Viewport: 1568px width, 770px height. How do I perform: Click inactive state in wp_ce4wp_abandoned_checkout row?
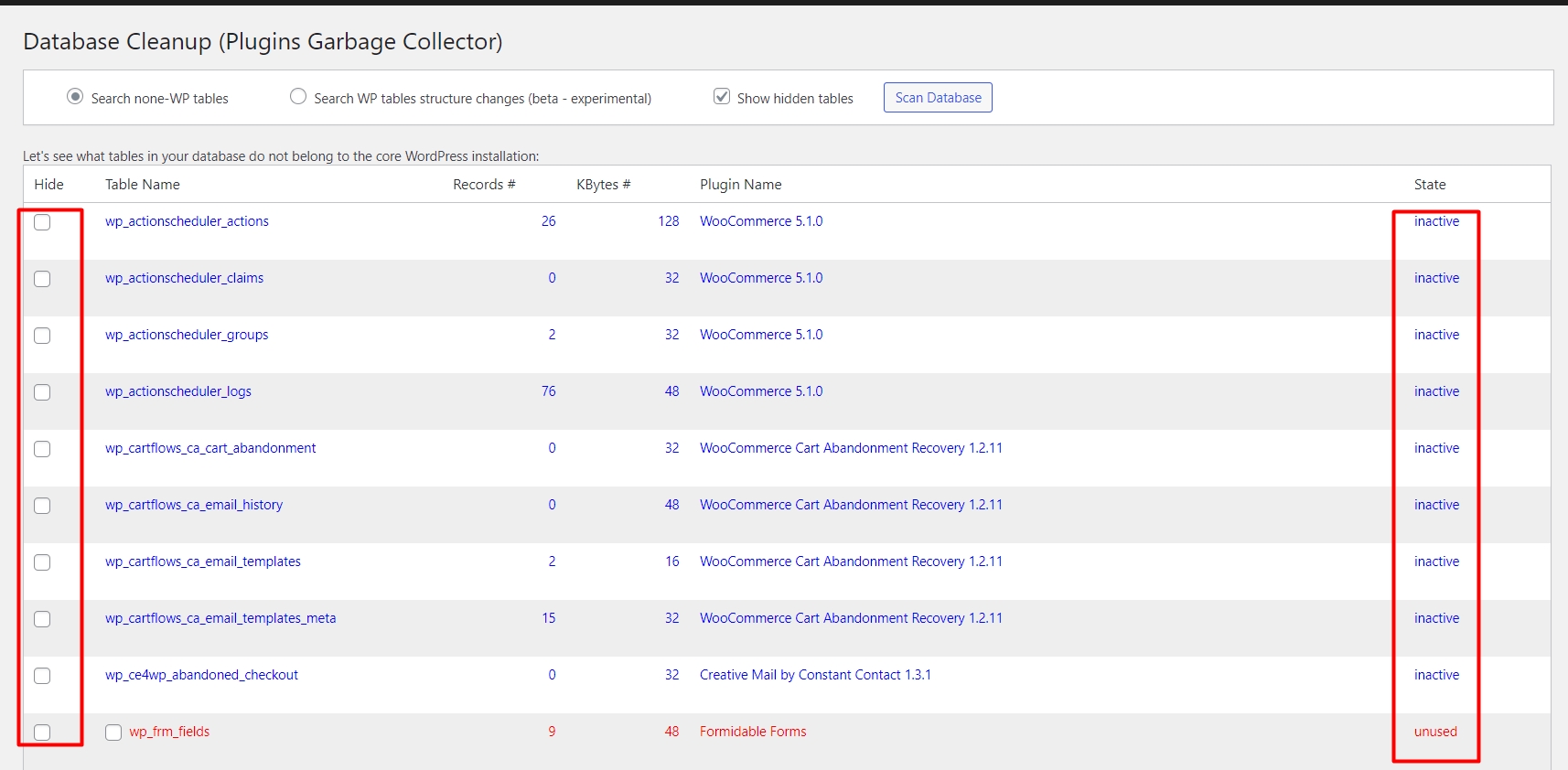tap(1436, 675)
